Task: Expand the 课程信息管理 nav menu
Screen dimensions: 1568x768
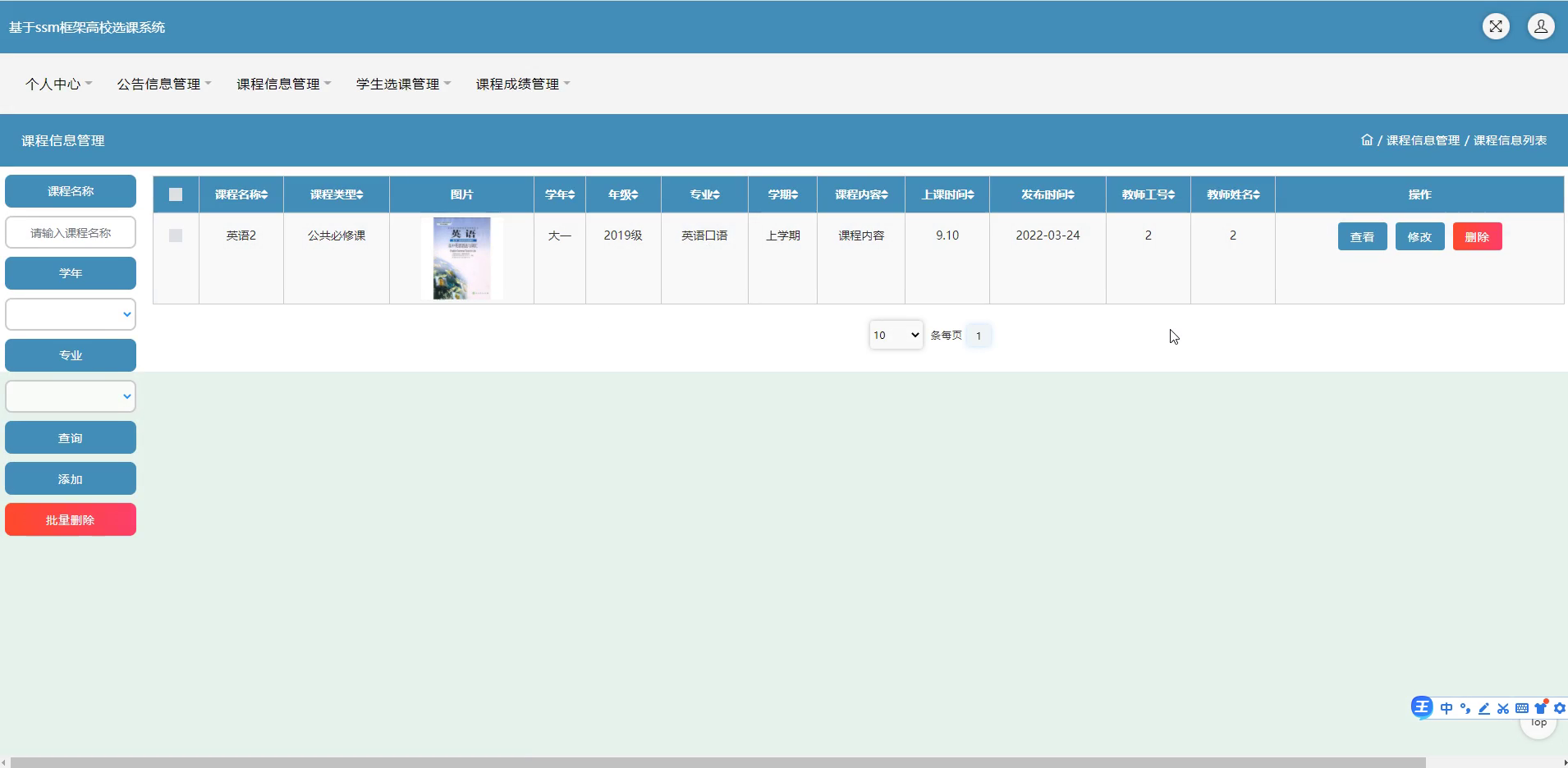Action: [x=284, y=84]
